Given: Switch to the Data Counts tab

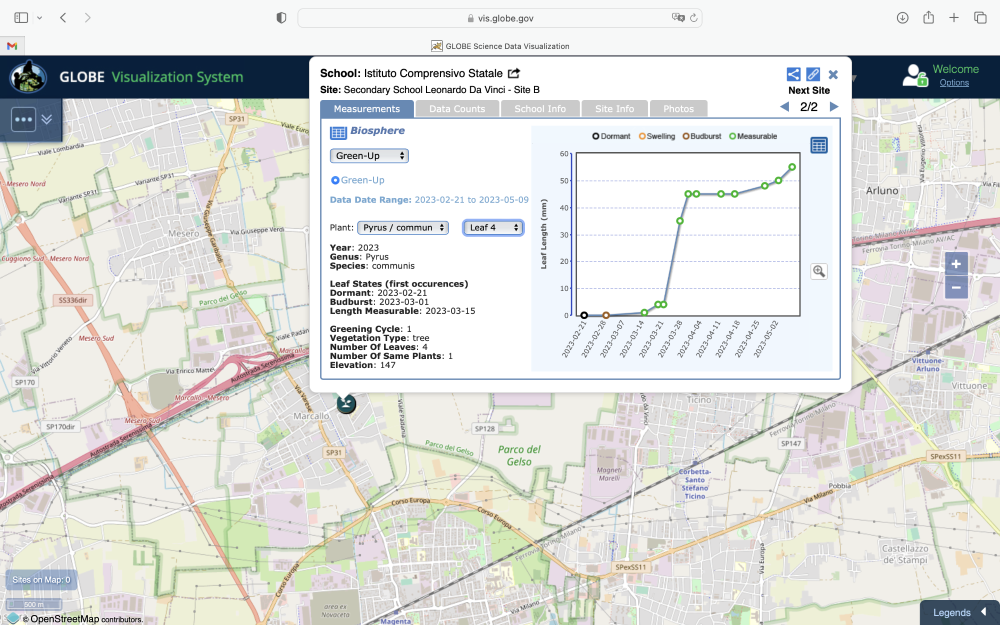Looking at the screenshot, I should point(456,109).
